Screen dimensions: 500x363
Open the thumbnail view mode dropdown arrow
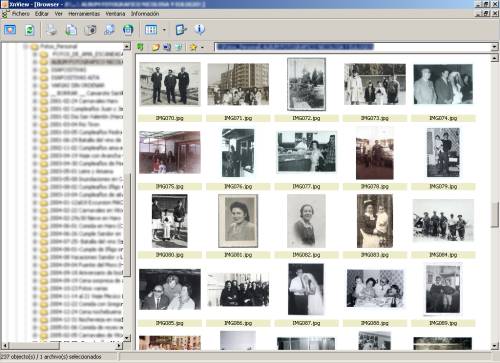point(164,30)
